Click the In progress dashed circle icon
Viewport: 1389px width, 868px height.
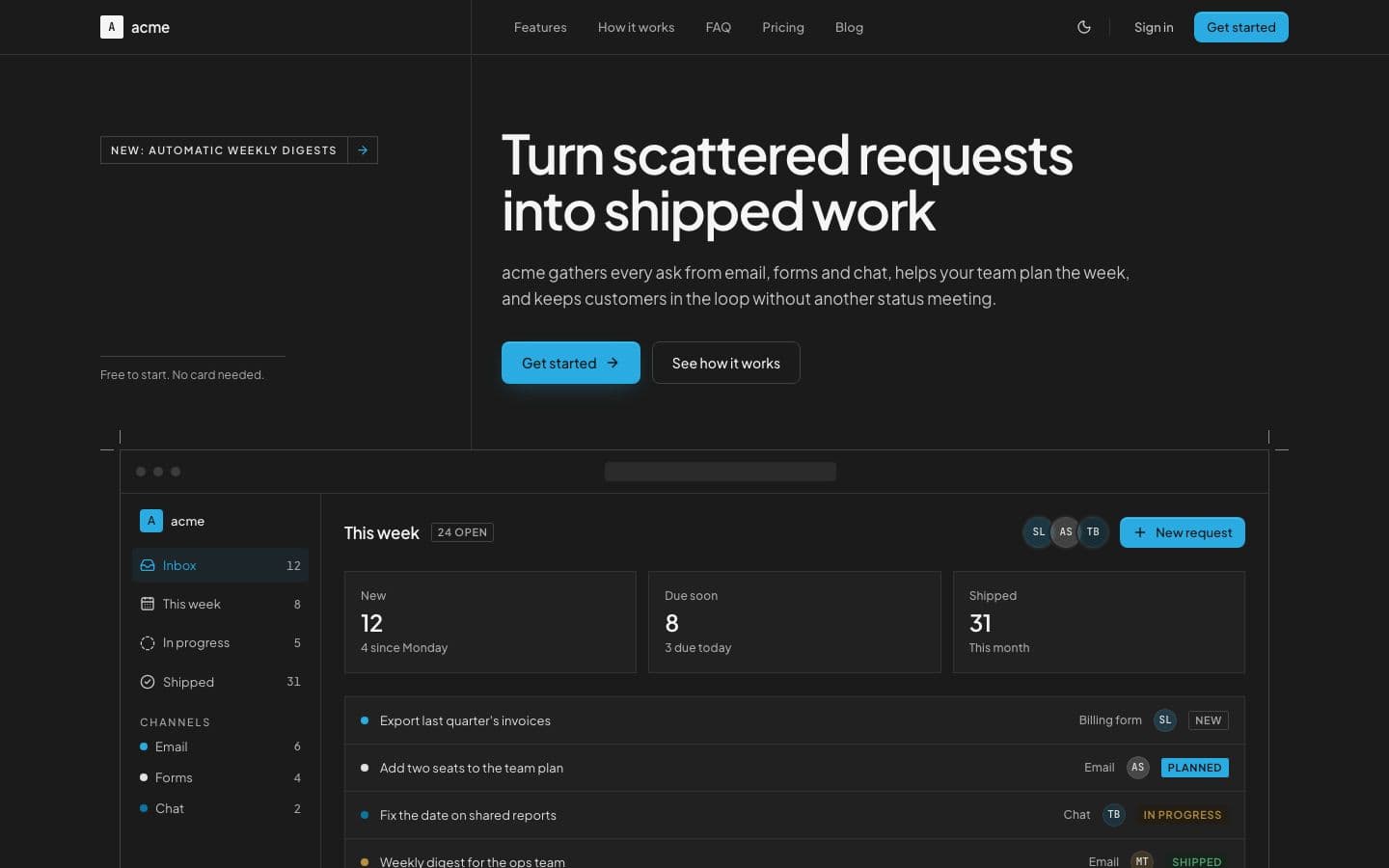tap(148, 643)
